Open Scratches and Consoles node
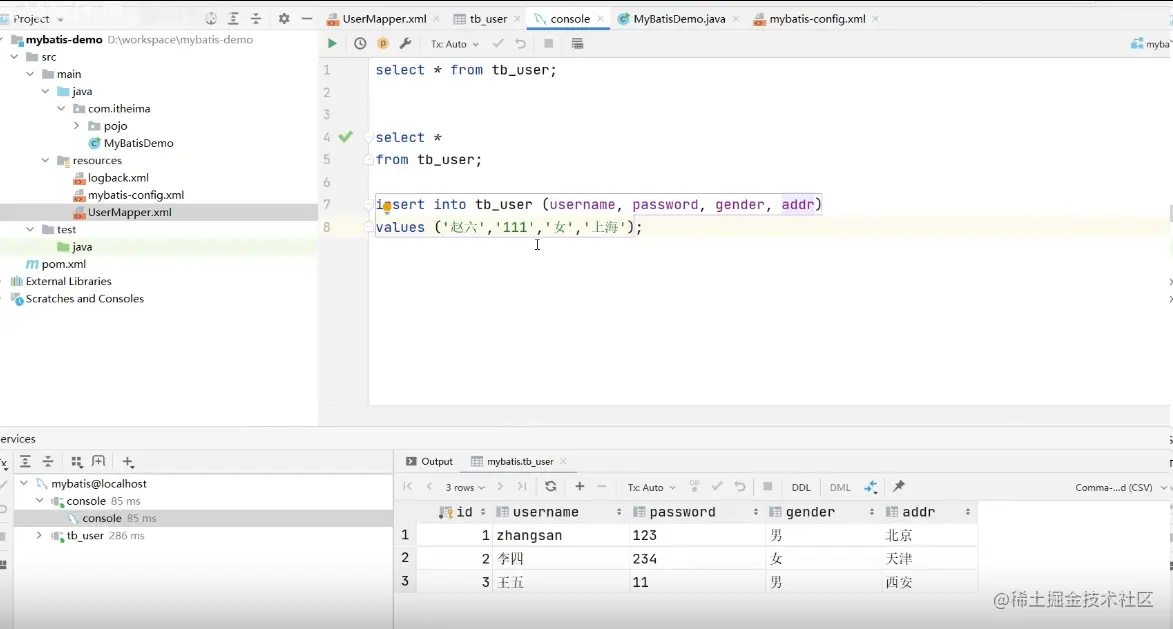 [x=77, y=298]
